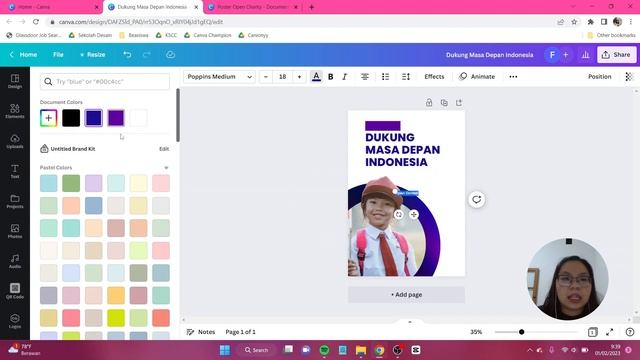Open the text color picker
Screen dimensions: 640x360
(x=316, y=77)
